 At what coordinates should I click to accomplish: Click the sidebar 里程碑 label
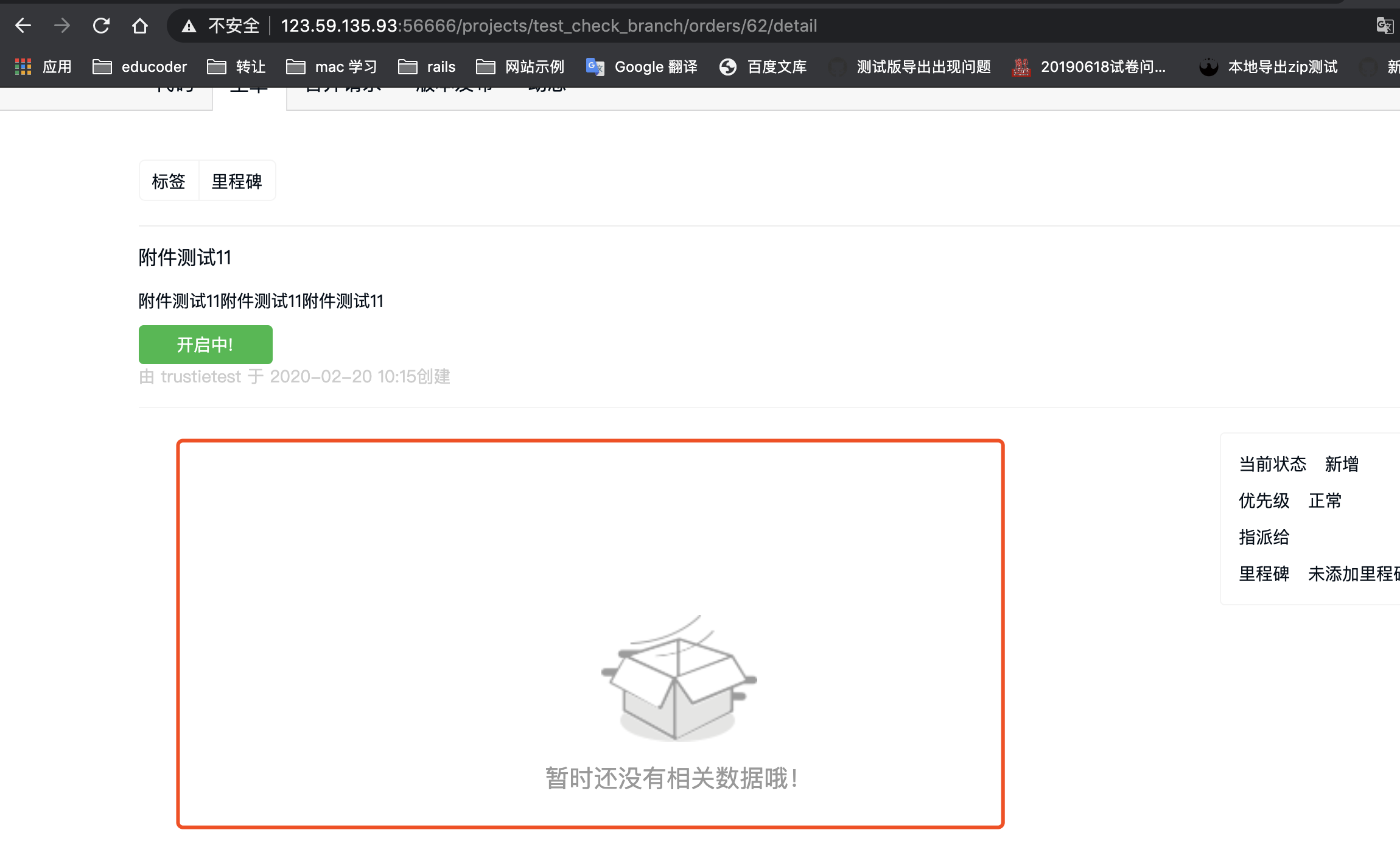(x=1264, y=574)
